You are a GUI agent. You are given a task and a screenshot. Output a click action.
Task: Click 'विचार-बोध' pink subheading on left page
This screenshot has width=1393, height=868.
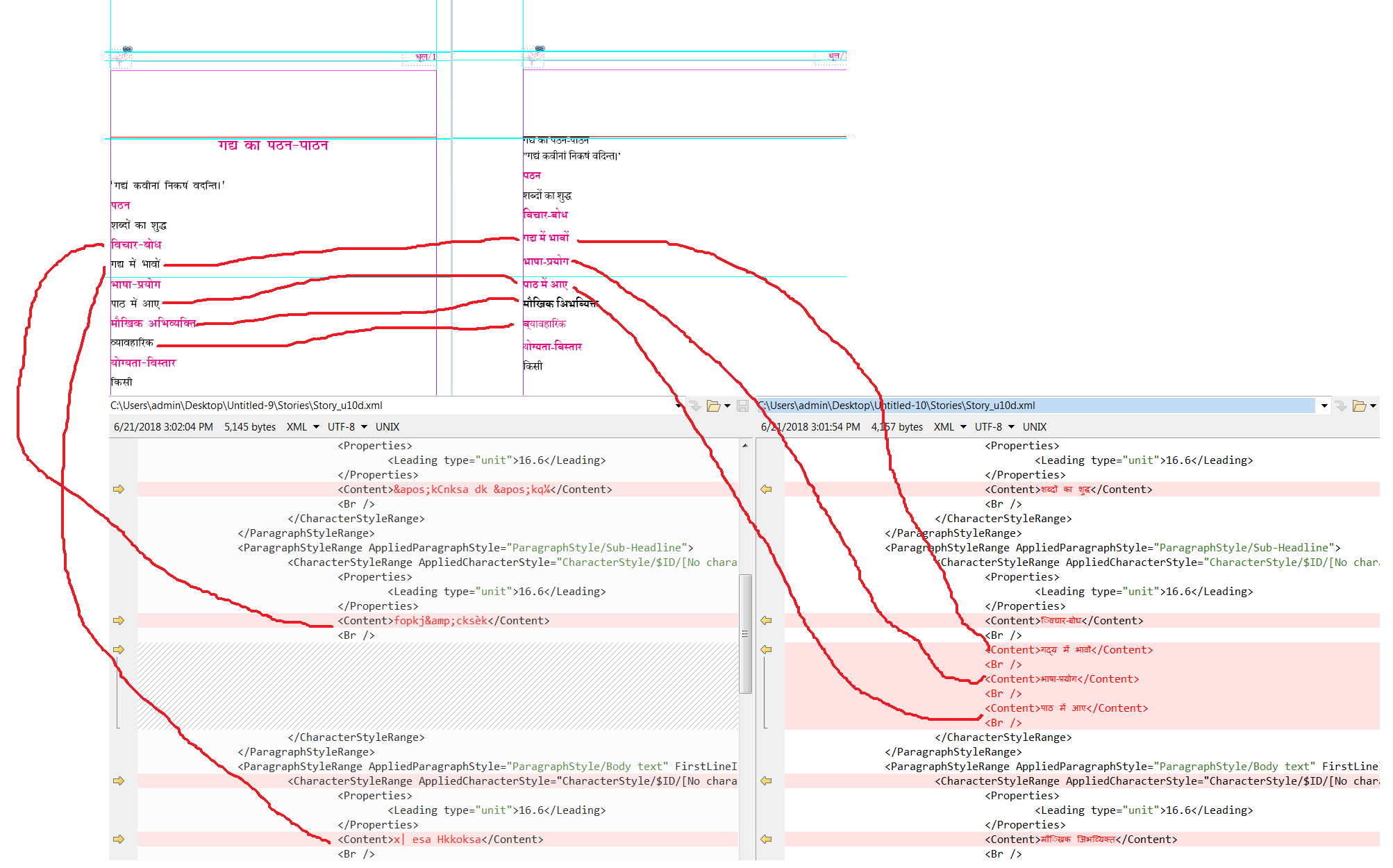pyautogui.click(x=136, y=244)
